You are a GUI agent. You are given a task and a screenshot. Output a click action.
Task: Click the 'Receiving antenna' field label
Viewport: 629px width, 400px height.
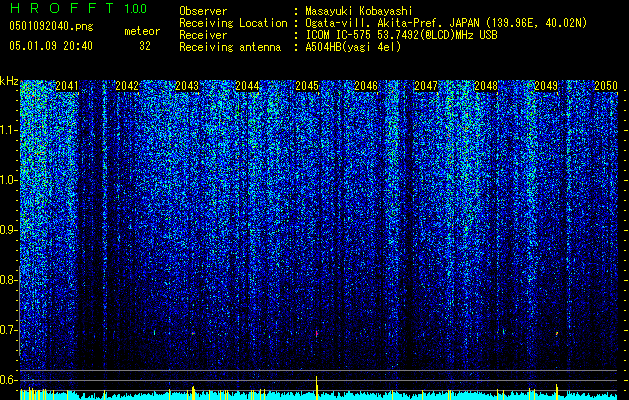coord(230,47)
